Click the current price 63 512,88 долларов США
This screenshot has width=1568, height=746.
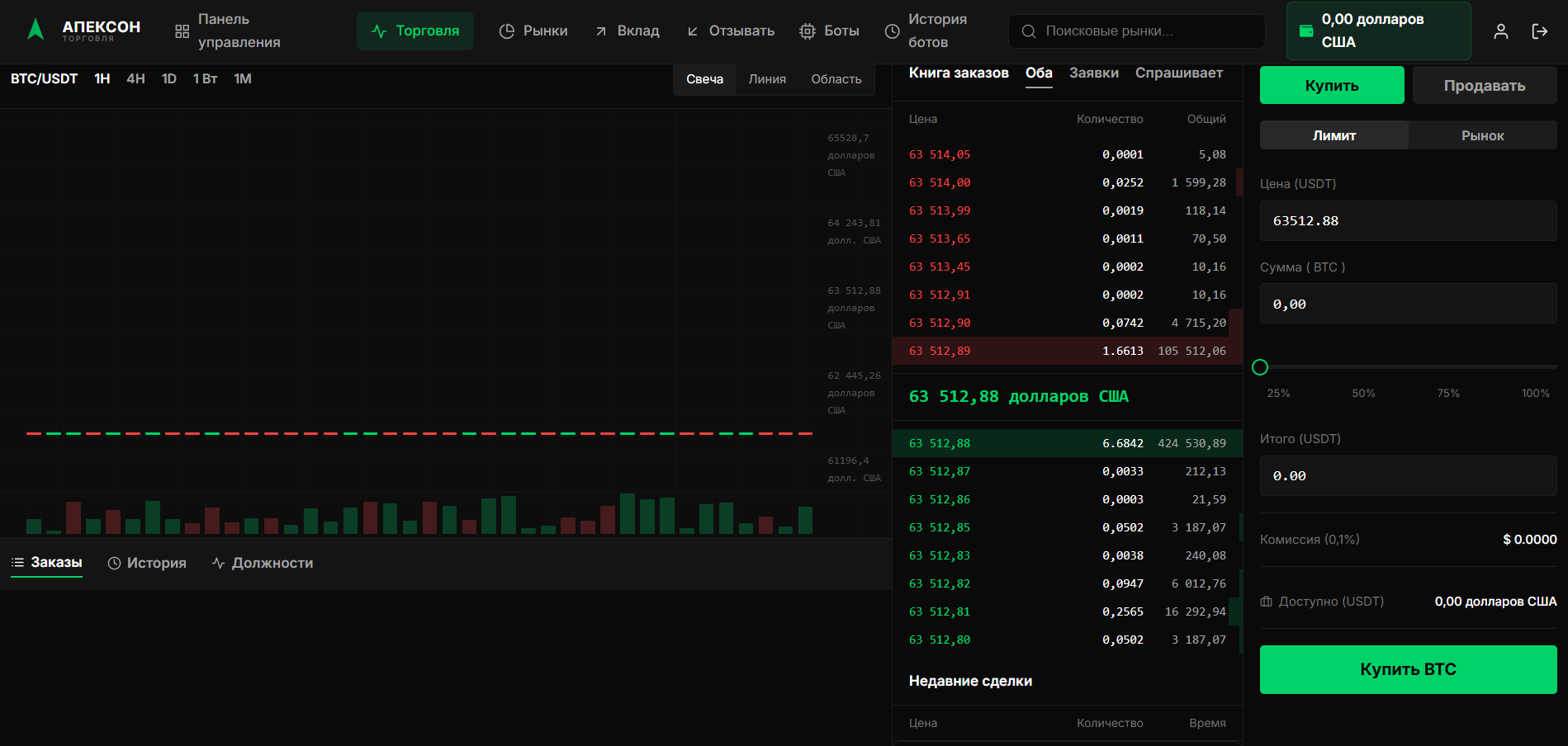[1019, 396]
